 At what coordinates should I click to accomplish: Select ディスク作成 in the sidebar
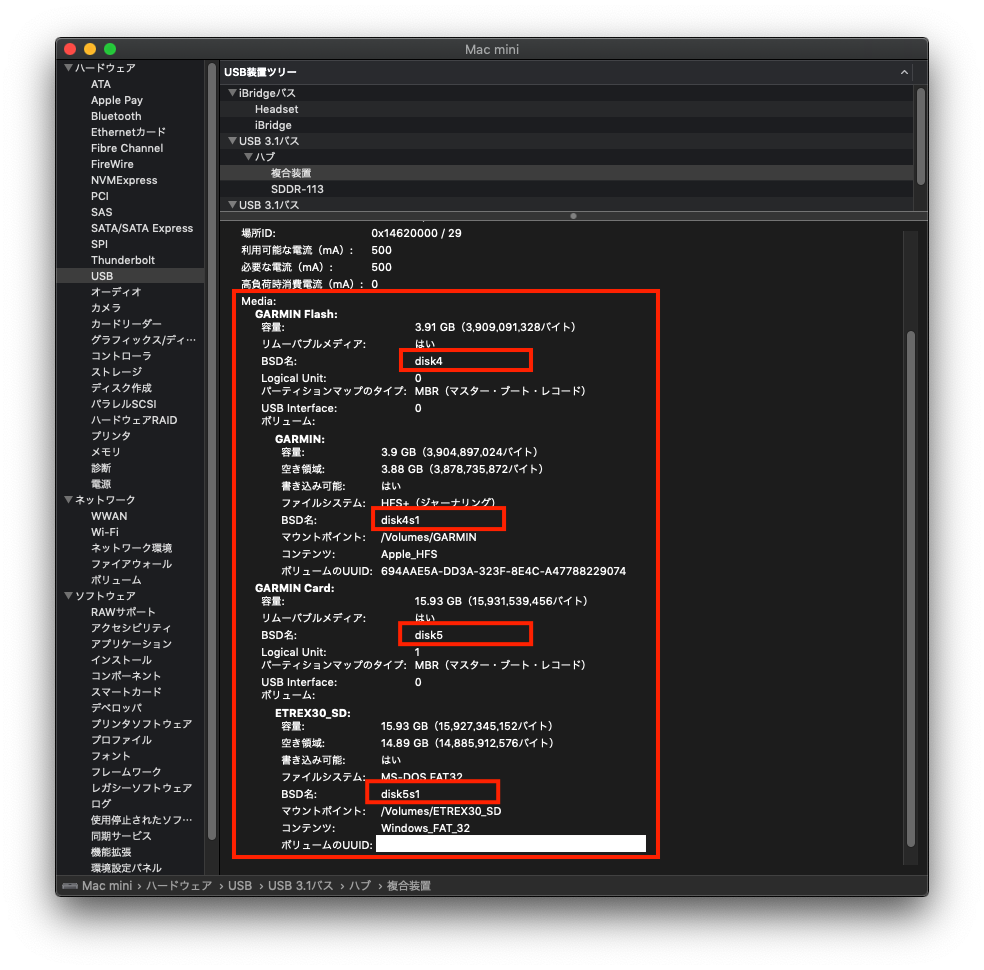pyautogui.click(x=121, y=388)
